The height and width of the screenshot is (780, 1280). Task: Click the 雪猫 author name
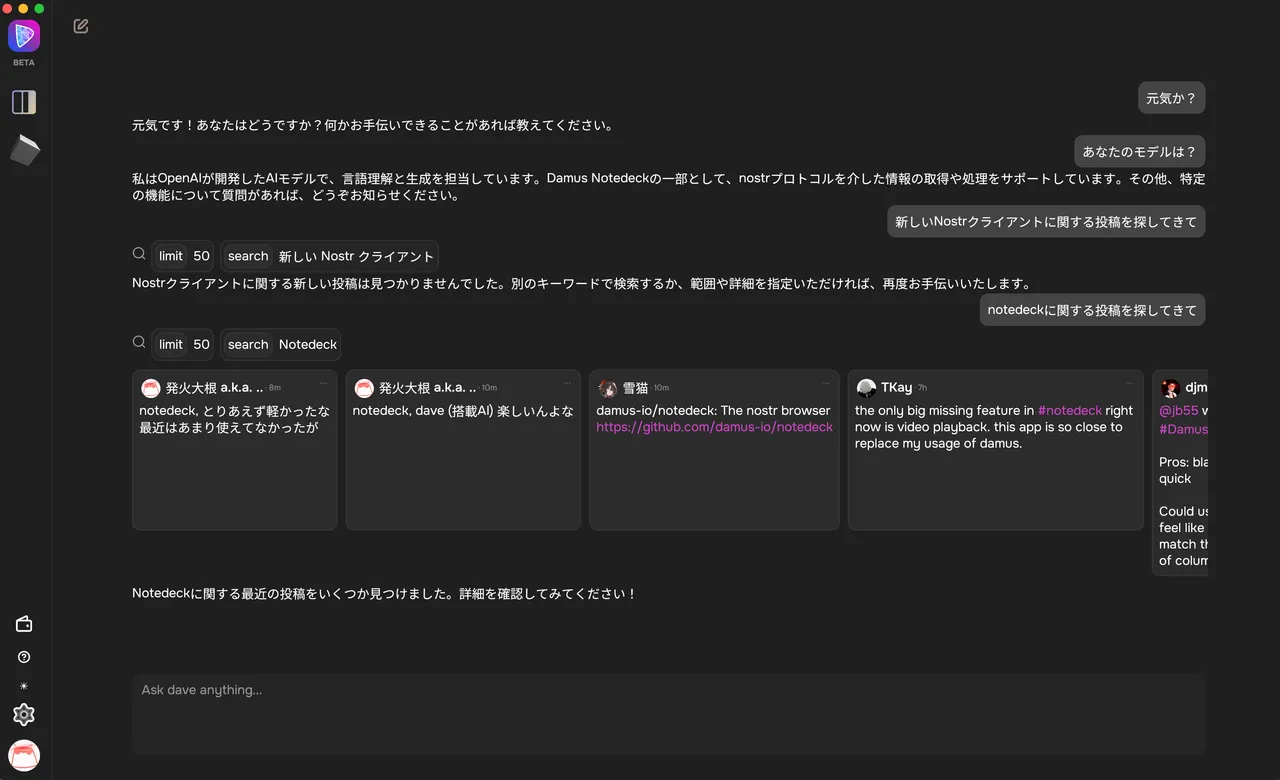point(635,388)
